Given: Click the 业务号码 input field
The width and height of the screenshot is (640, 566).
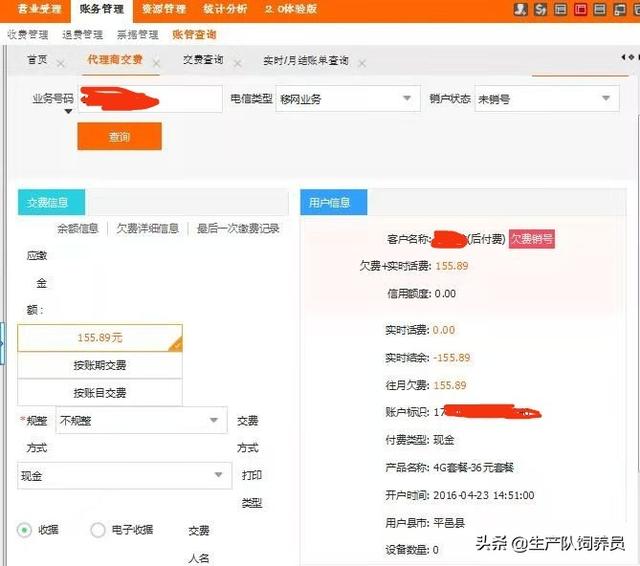Looking at the screenshot, I should click(150, 99).
